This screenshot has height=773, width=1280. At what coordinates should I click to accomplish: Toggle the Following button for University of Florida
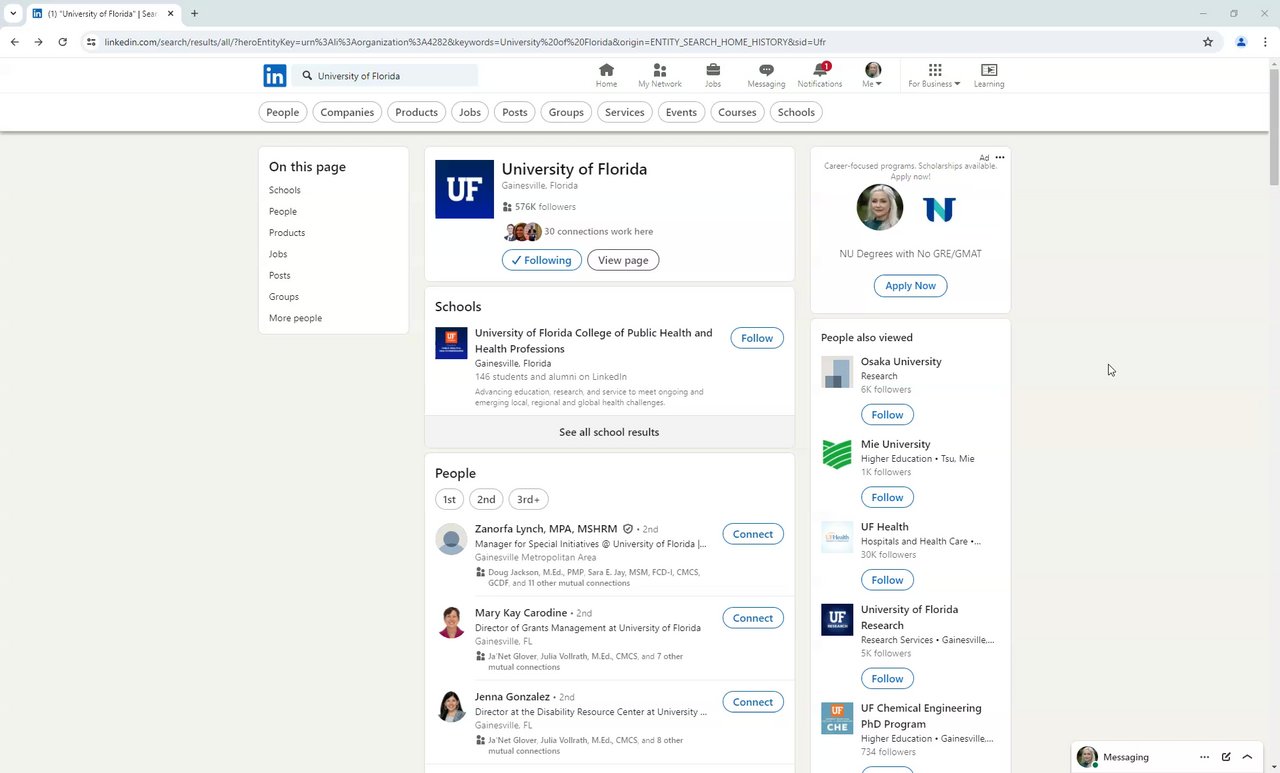(x=541, y=260)
